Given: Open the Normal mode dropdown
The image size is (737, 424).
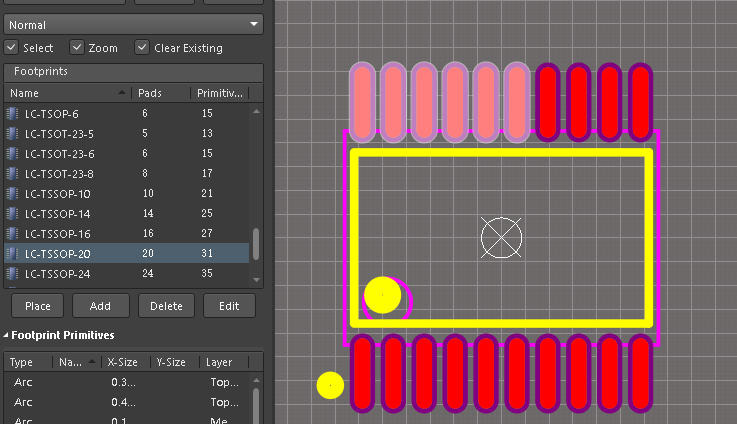Looking at the screenshot, I should point(133,24).
